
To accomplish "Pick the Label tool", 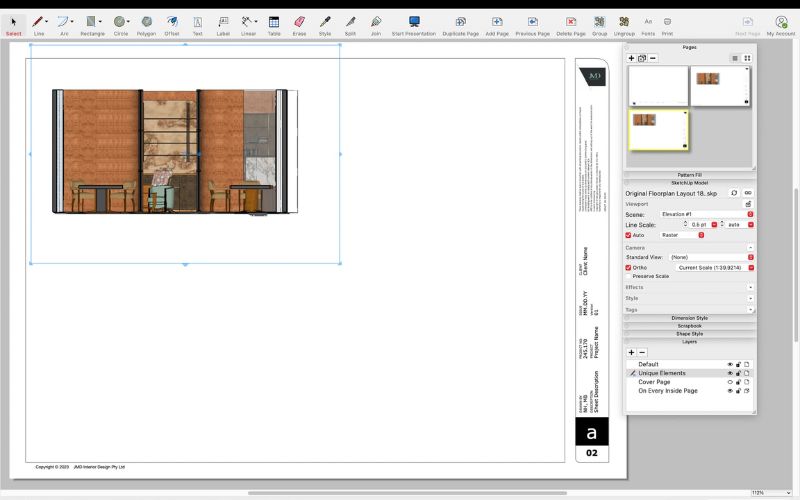I will [223, 25].
